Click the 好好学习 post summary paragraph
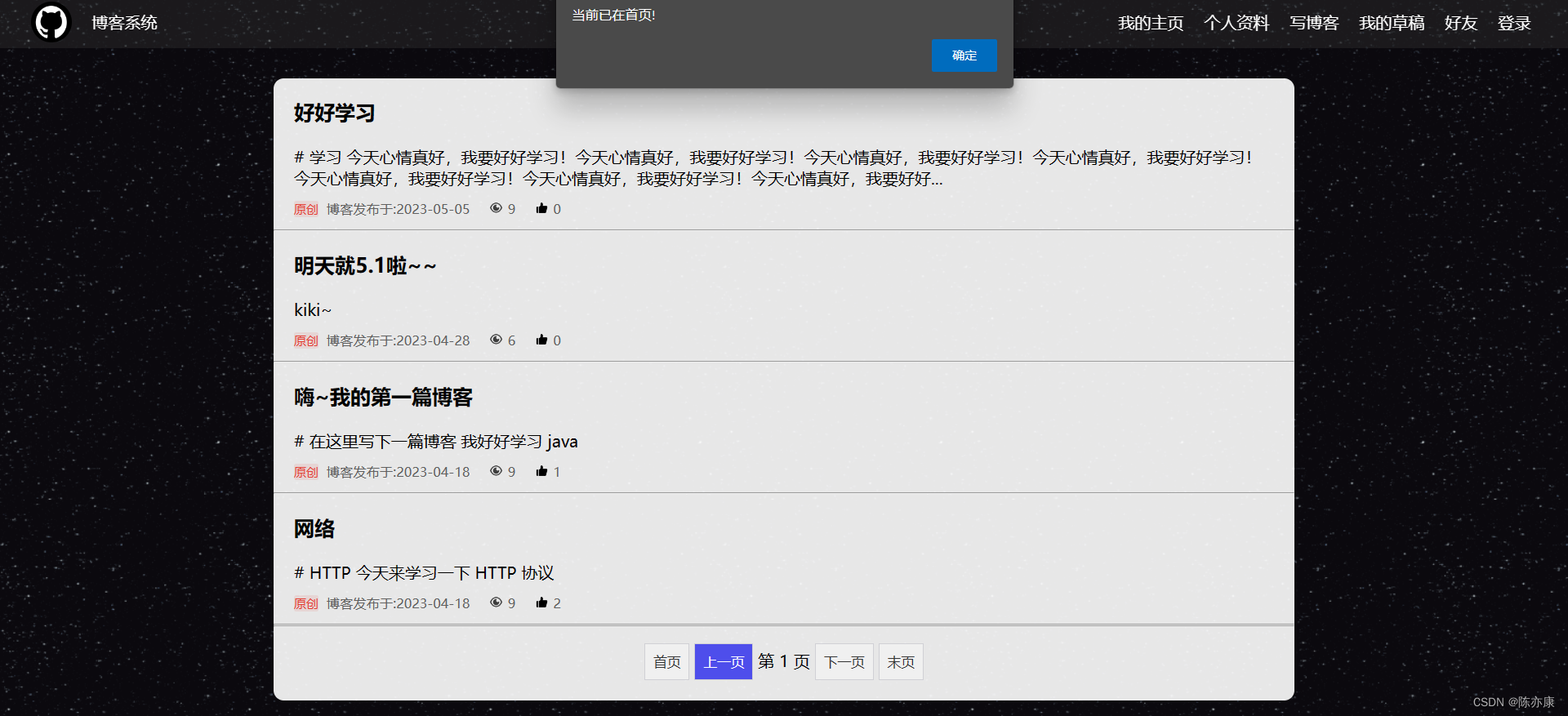1568x716 pixels. click(773, 168)
